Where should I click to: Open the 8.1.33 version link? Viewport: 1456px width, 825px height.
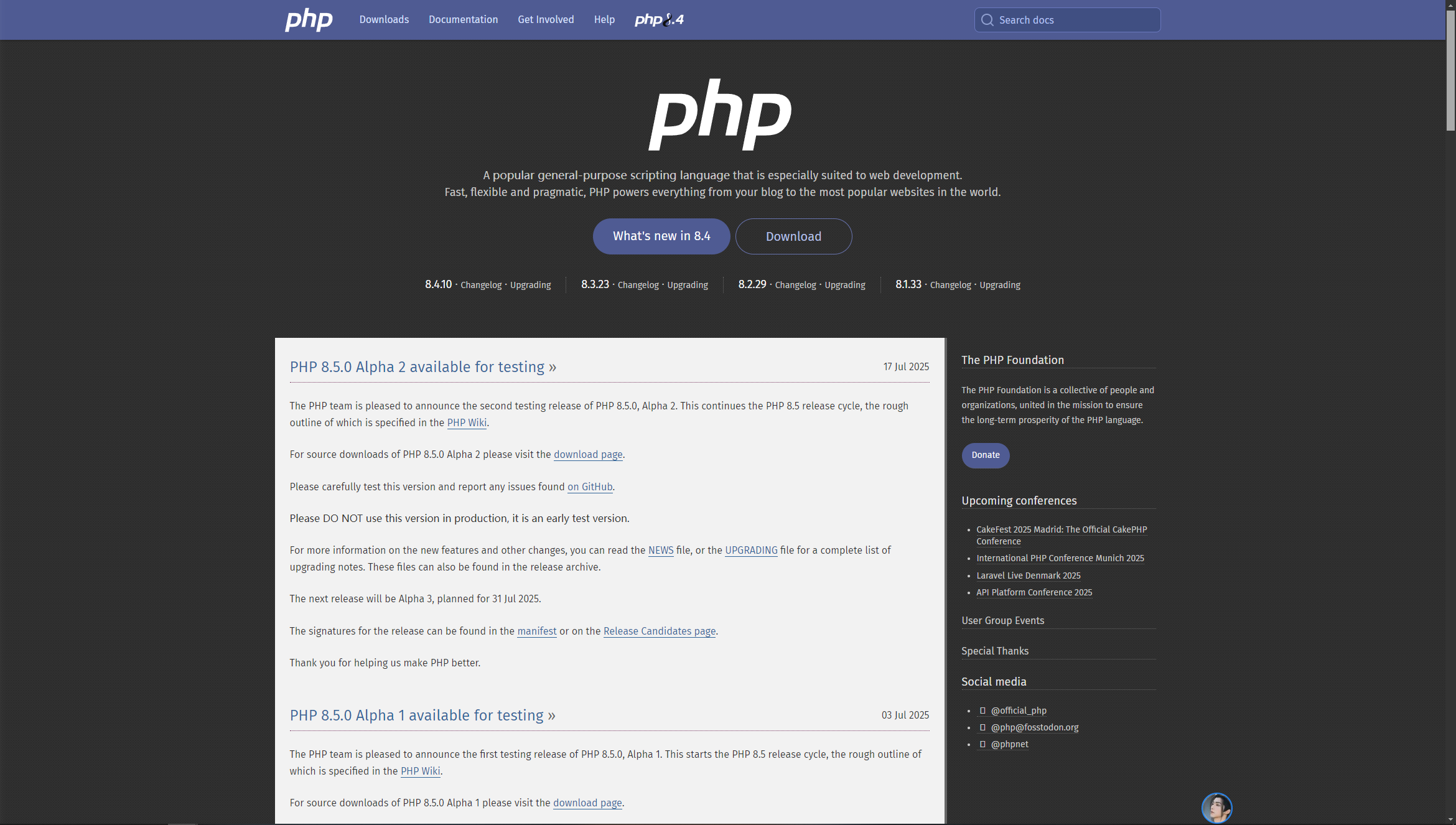908,284
